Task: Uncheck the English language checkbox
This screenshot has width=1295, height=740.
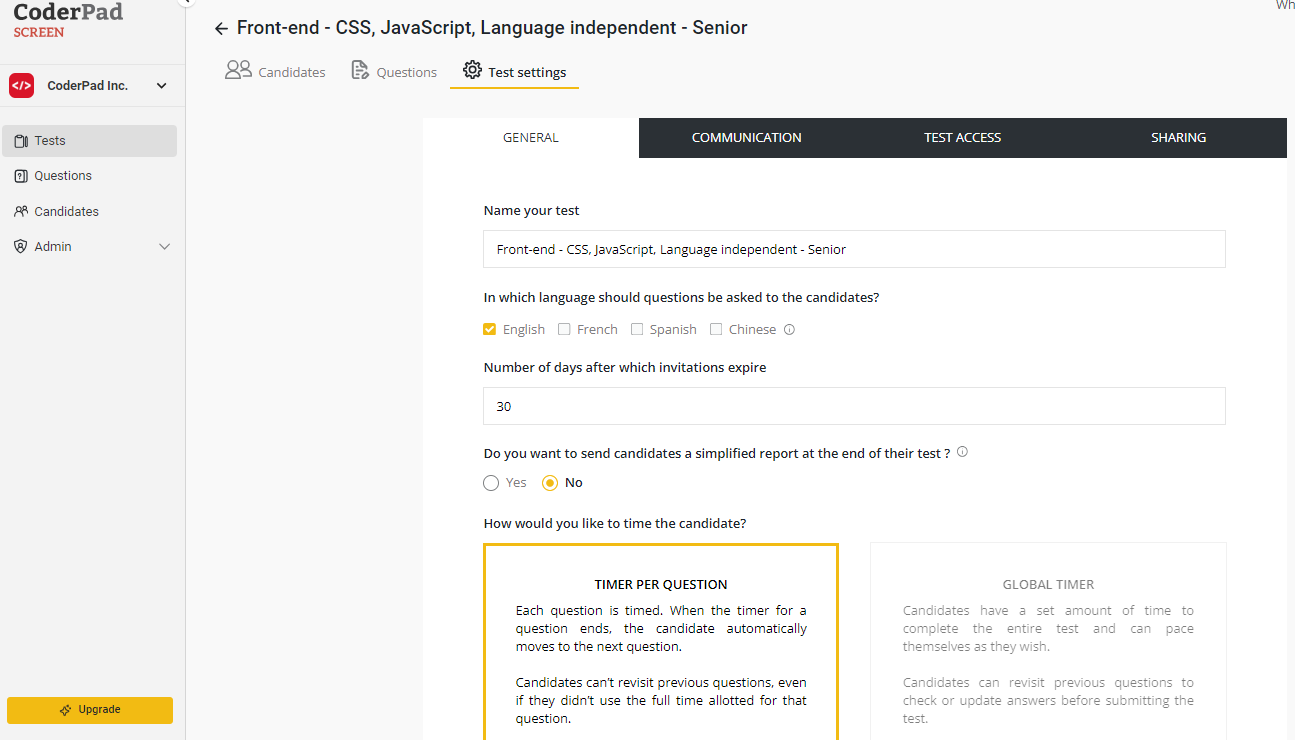Action: [x=490, y=329]
